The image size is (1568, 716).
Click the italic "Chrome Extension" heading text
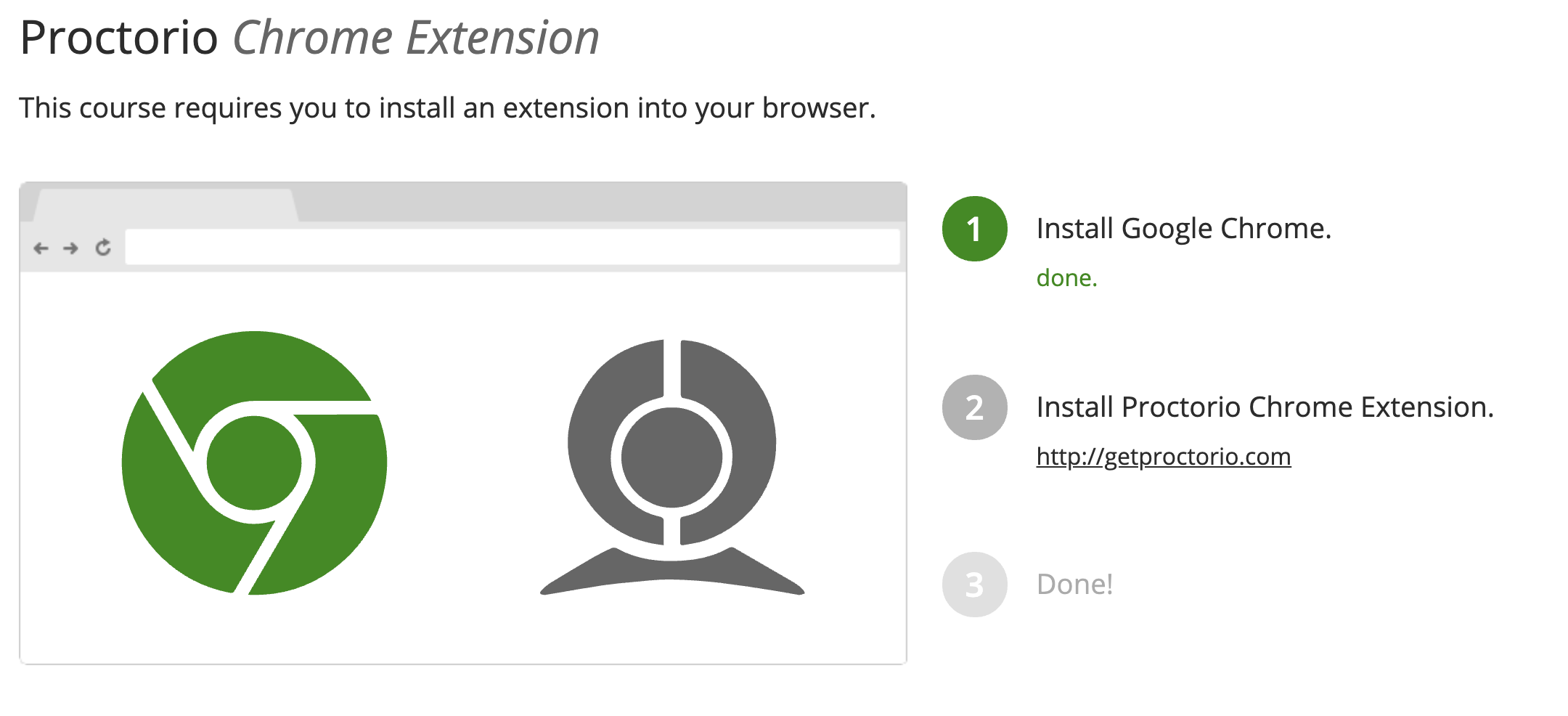coord(415,38)
